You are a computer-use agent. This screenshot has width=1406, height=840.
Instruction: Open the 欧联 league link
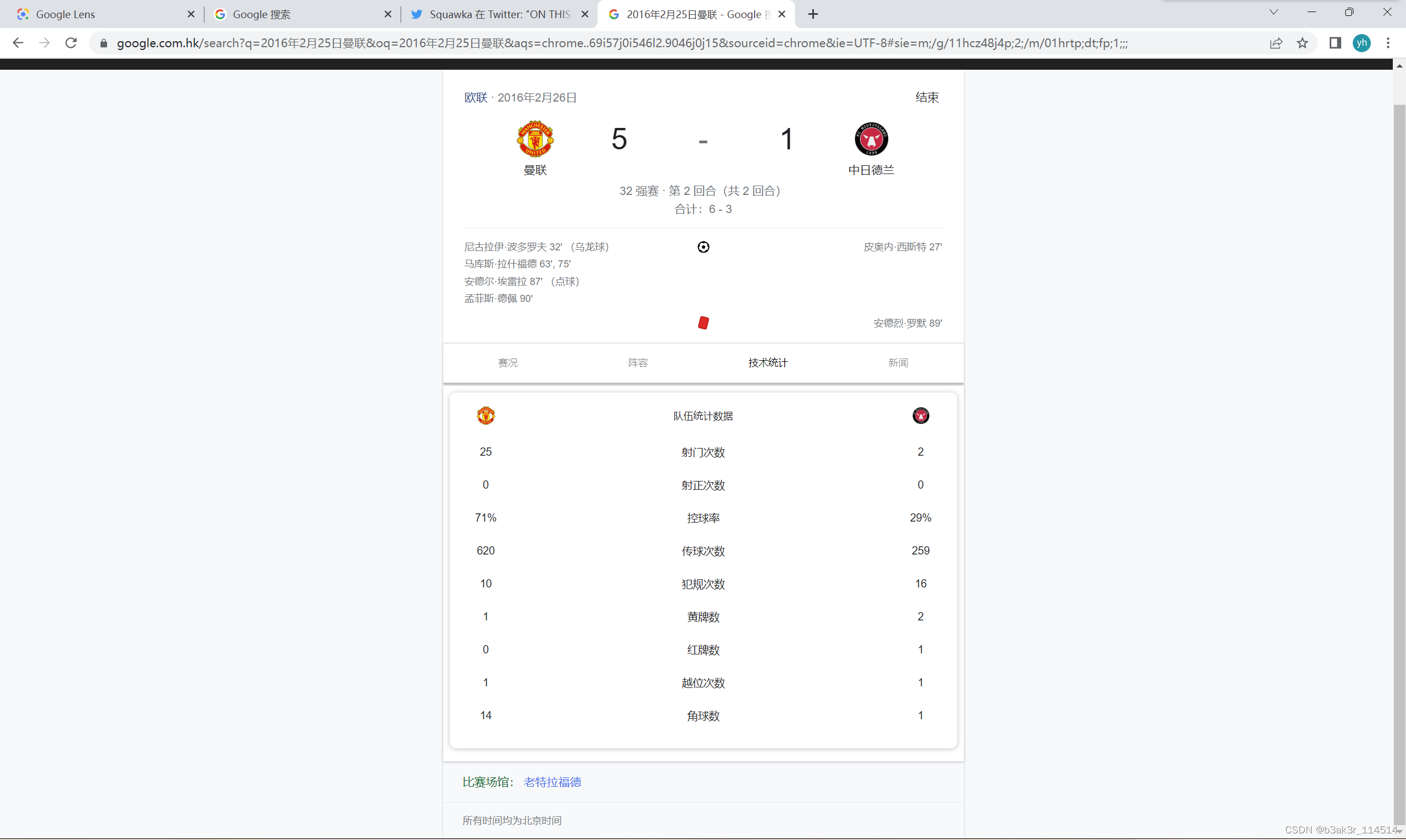pos(476,97)
